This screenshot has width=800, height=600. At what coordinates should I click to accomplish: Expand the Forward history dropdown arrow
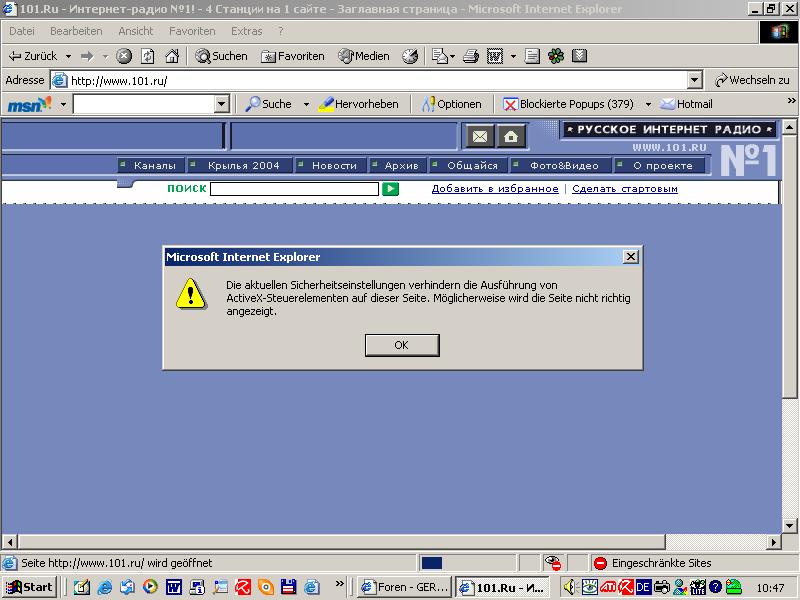(x=106, y=56)
